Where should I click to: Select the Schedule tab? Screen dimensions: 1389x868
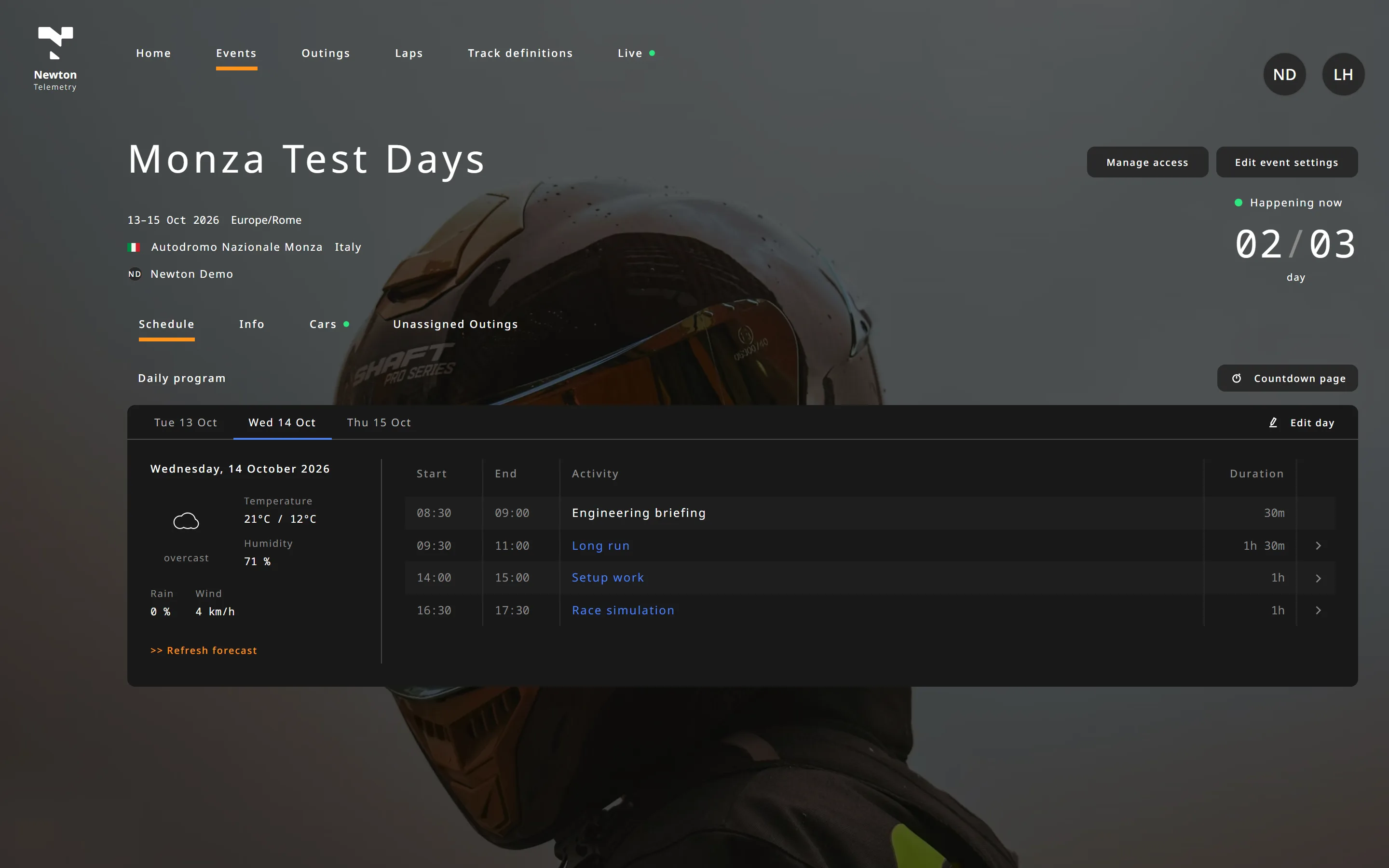pyautogui.click(x=166, y=325)
